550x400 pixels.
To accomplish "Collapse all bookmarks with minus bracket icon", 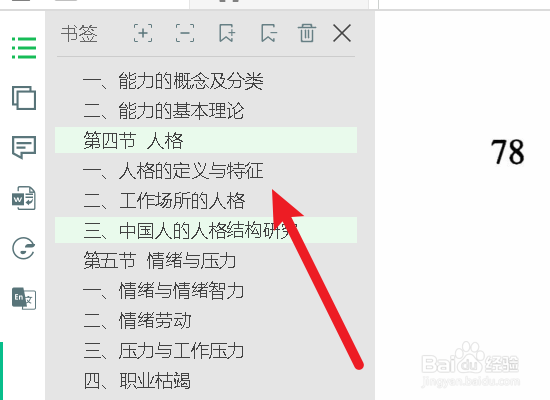I will 185,33.
